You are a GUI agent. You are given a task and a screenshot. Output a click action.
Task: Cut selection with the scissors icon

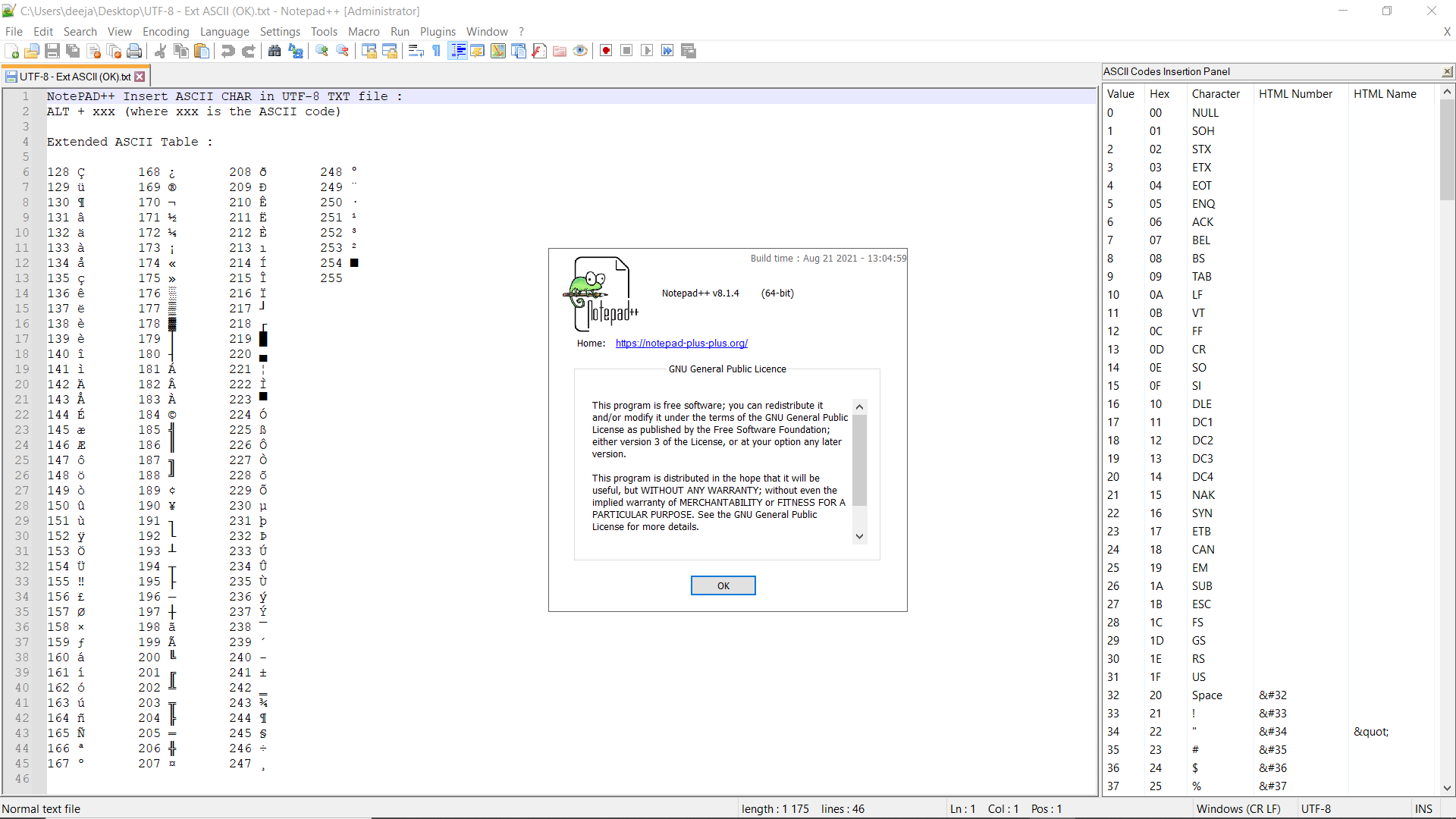click(160, 51)
